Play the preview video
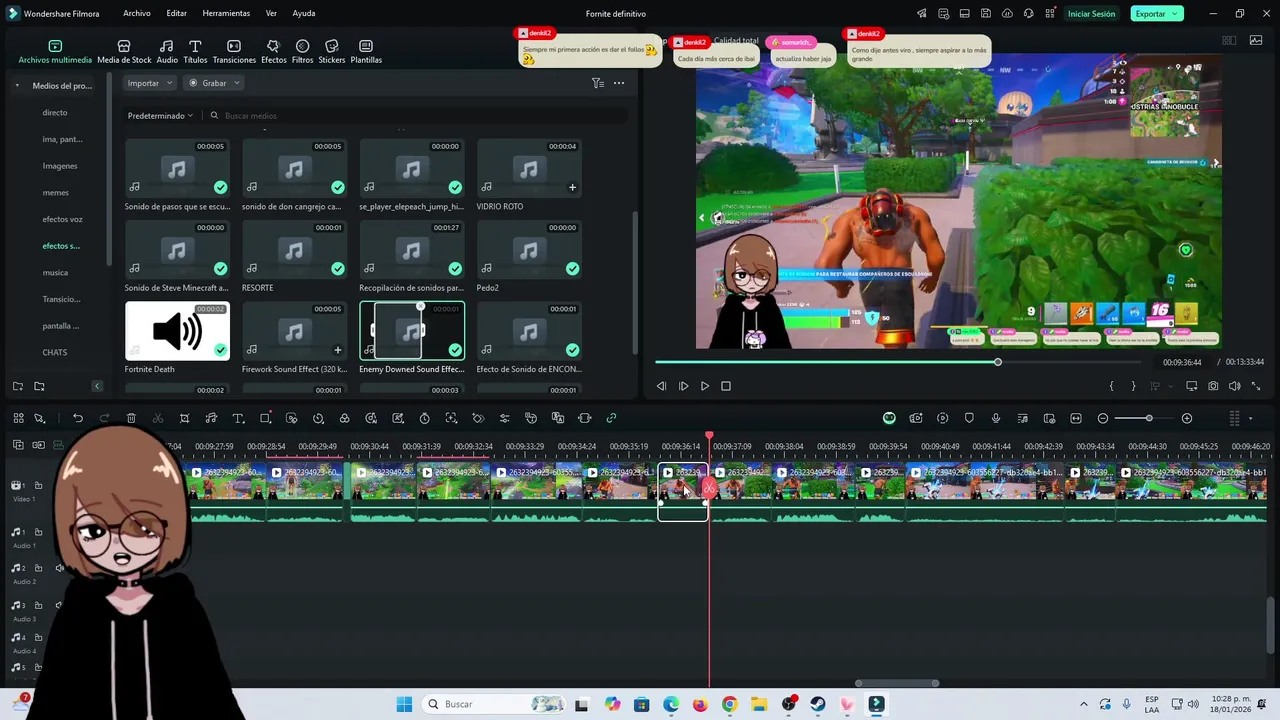Image resolution: width=1280 pixels, height=720 pixels. (705, 386)
